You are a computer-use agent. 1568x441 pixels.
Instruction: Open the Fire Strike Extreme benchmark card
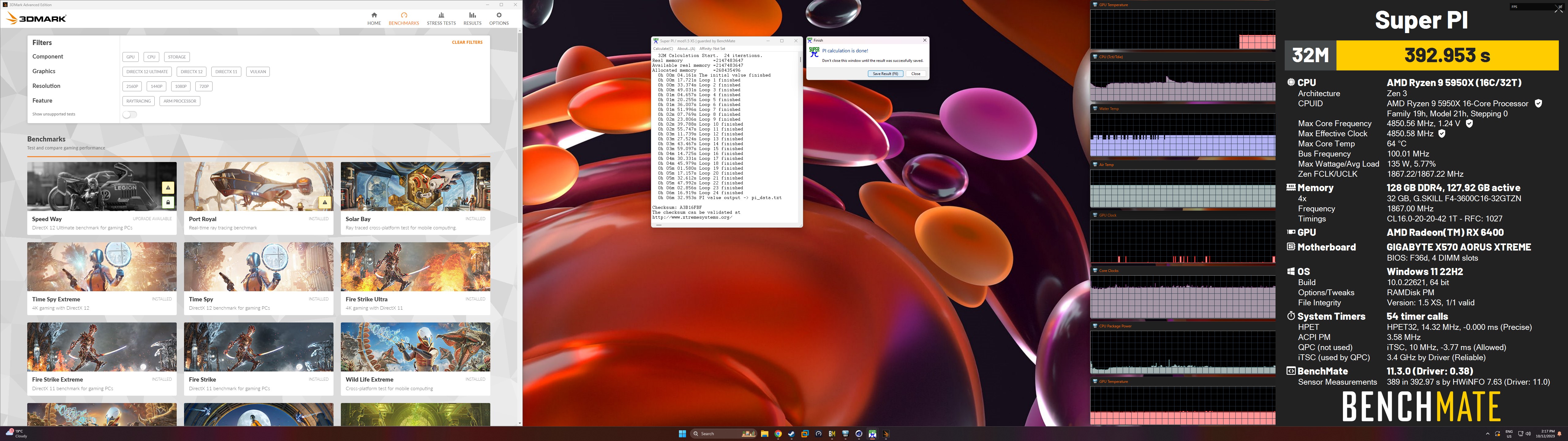tap(102, 359)
